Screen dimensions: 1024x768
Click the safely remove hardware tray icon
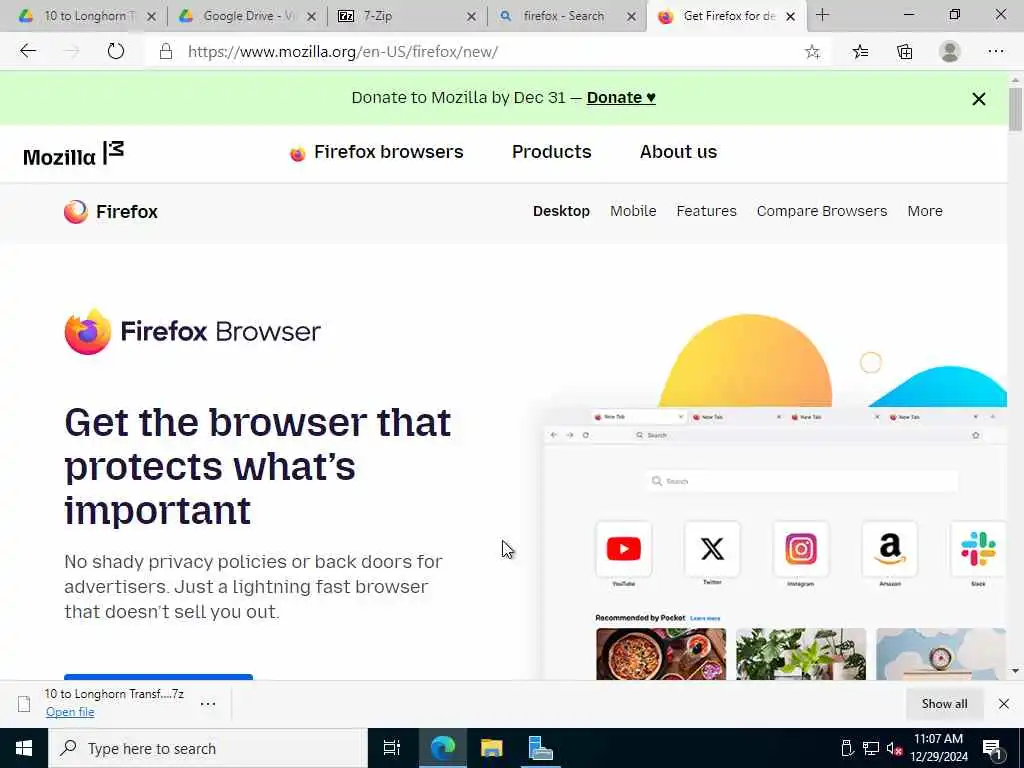[x=847, y=749]
